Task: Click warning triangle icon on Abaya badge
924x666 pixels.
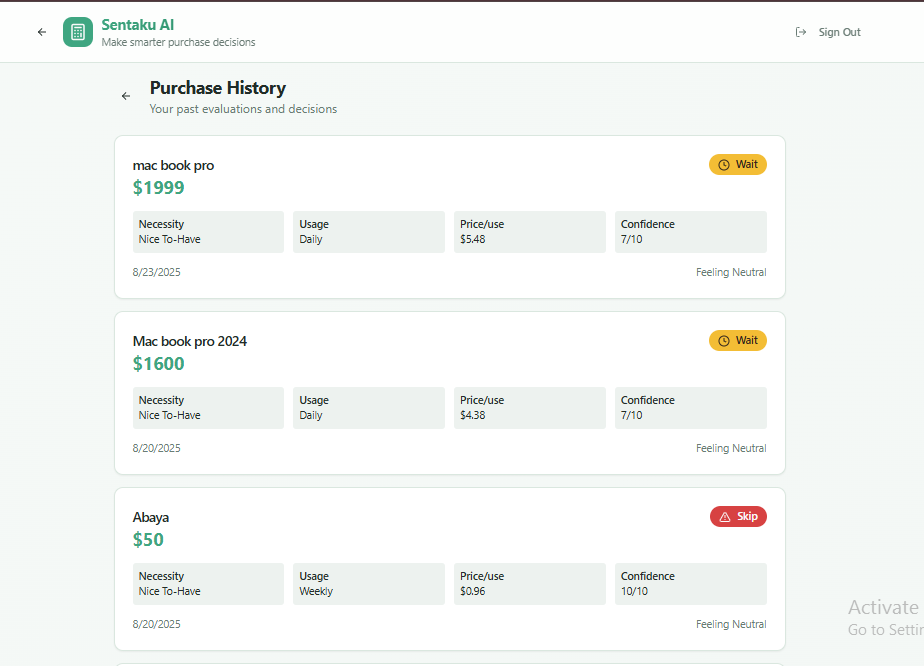Action: pos(725,517)
